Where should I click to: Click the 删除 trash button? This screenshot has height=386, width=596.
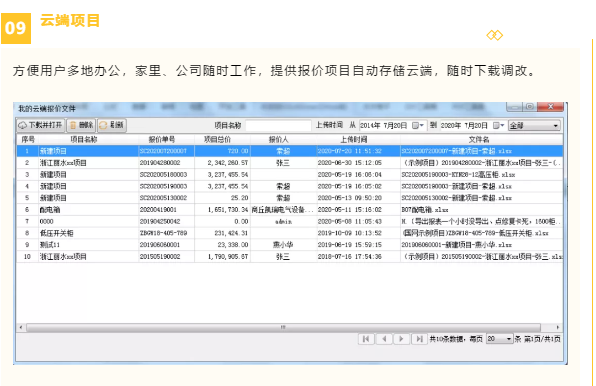point(81,125)
